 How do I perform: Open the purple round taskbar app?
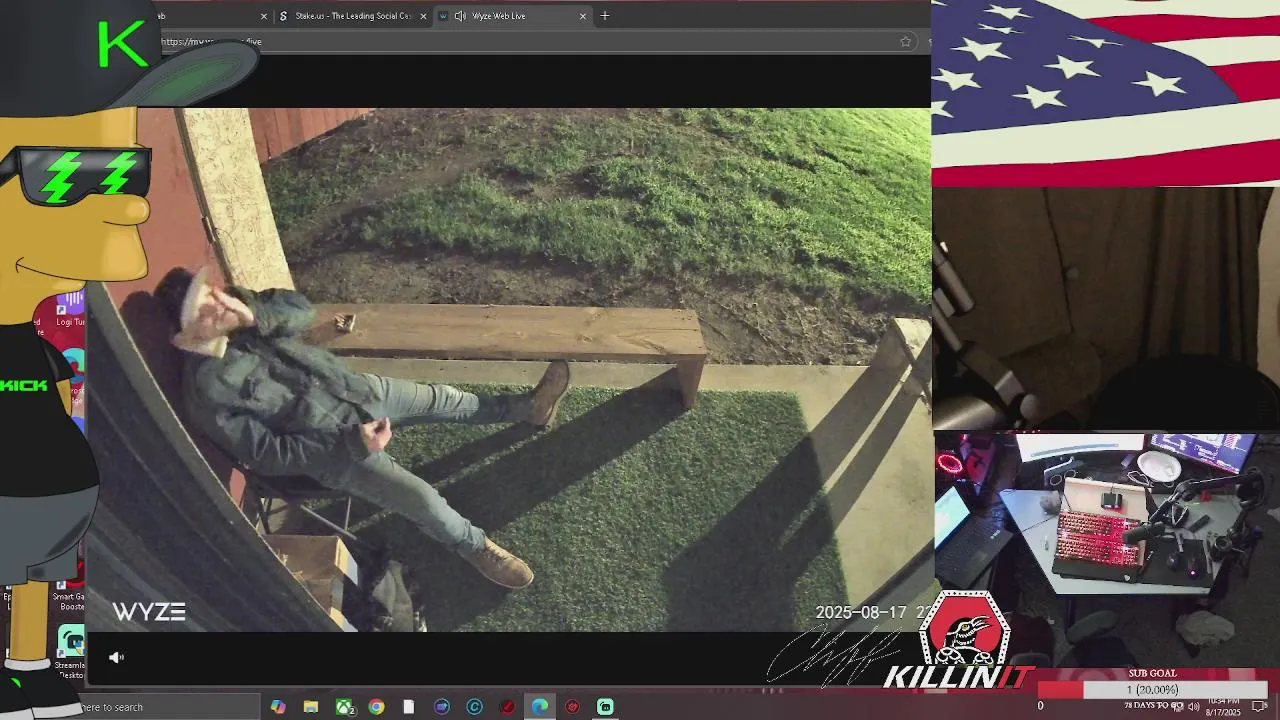(x=442, y=707)
